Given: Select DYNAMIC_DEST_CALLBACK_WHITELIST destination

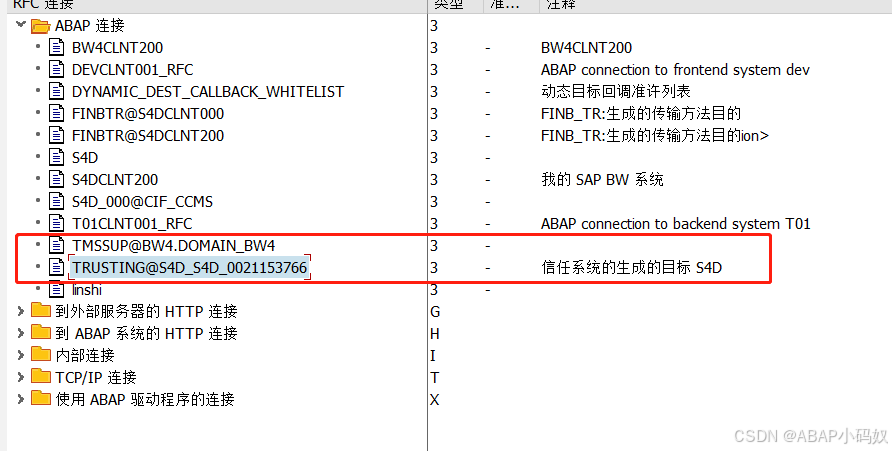Looking at the screenshot, I should (208, 92).
